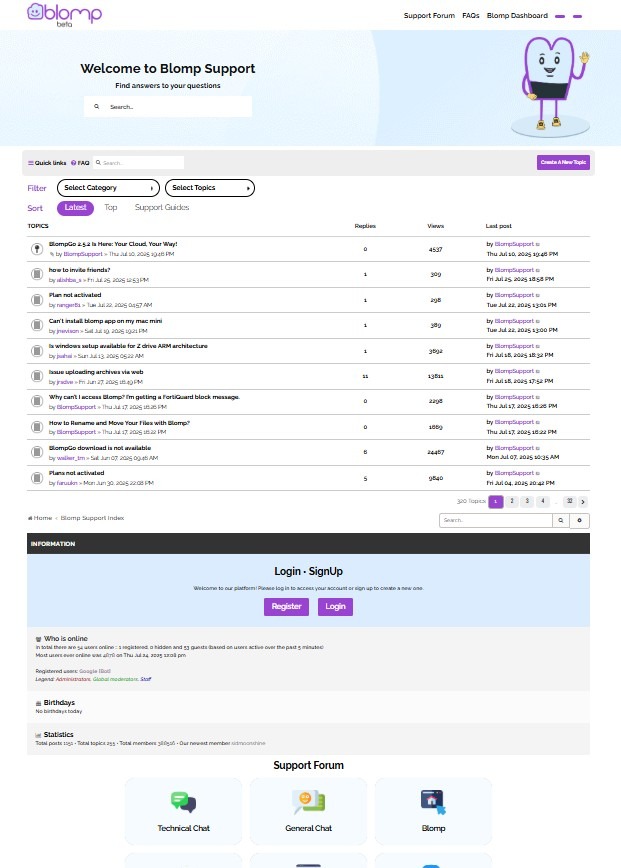The height and width of the screenshot is (868, 621).
Task: Click the Create A New Topic button
Action: 563,162
